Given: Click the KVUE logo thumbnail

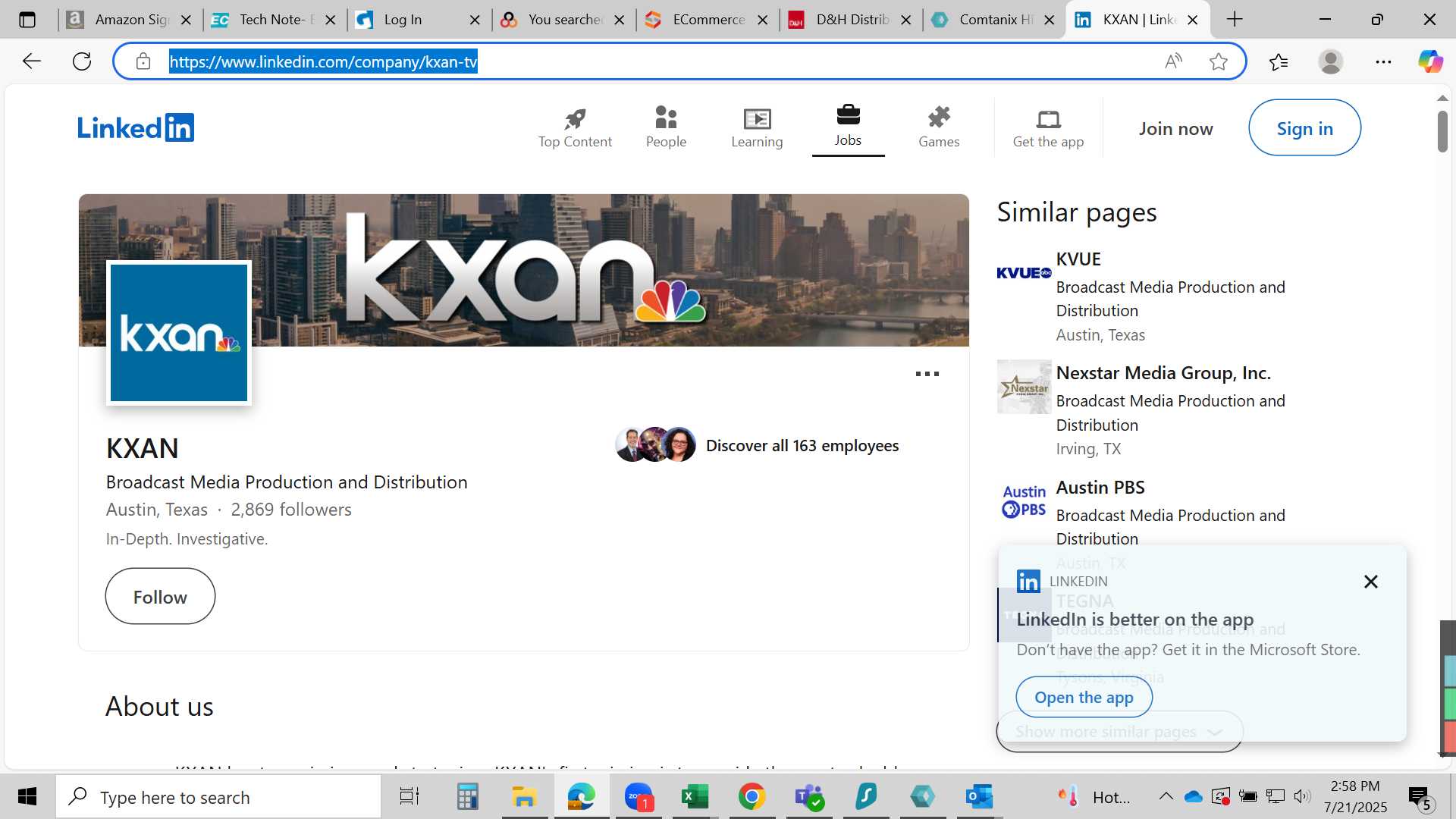Looking at the screenshot, I should 1024,273.
